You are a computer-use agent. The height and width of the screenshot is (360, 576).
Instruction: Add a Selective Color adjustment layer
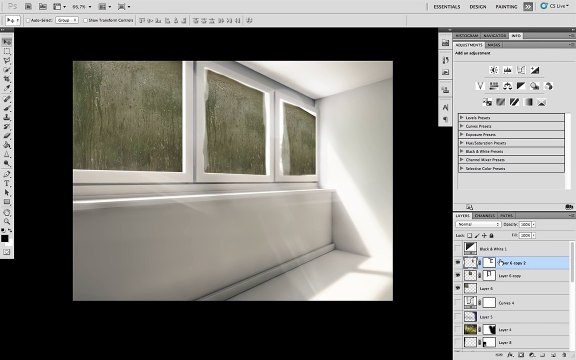pos(541,102)
